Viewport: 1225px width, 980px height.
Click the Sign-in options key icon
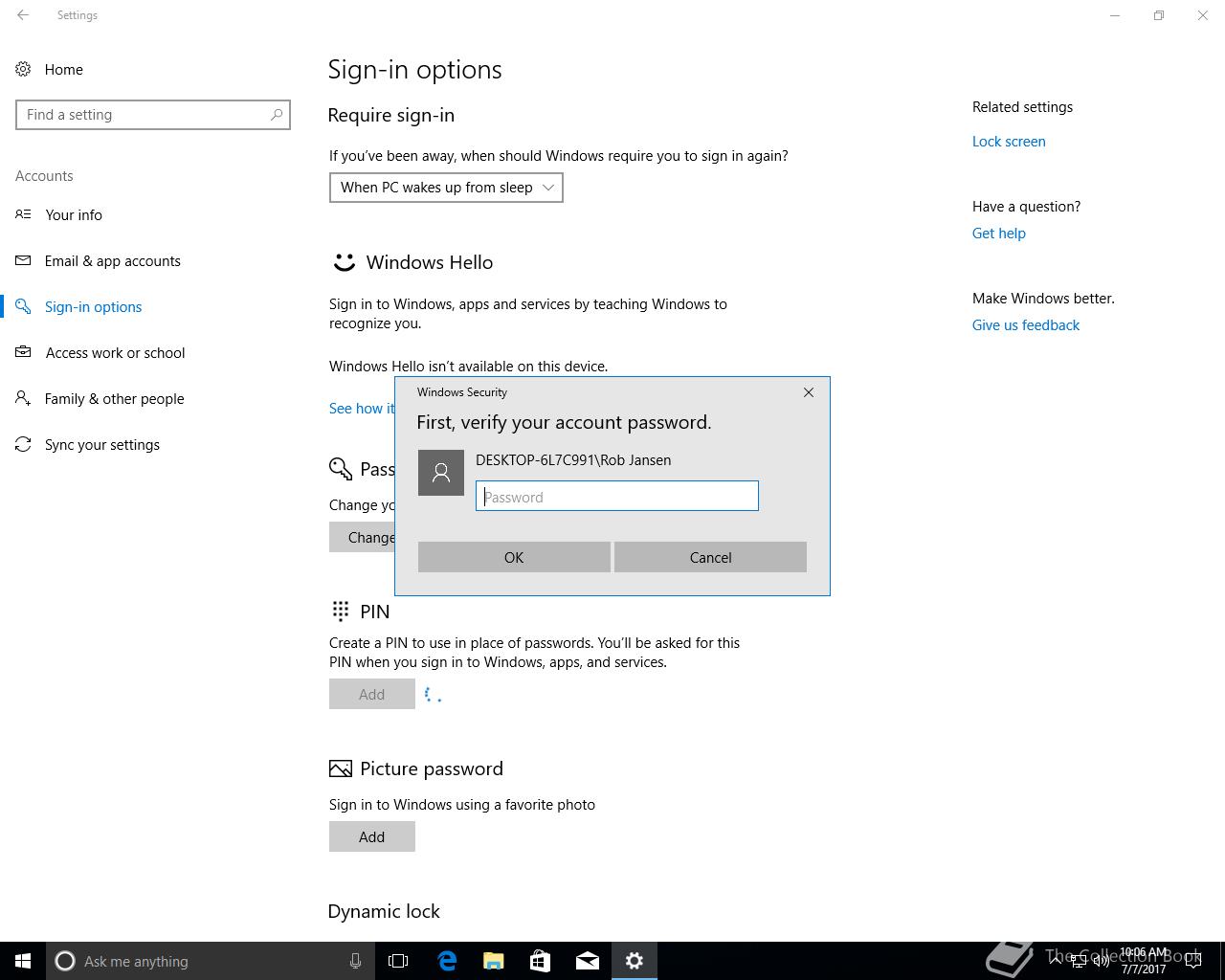(x=23, y=306)
